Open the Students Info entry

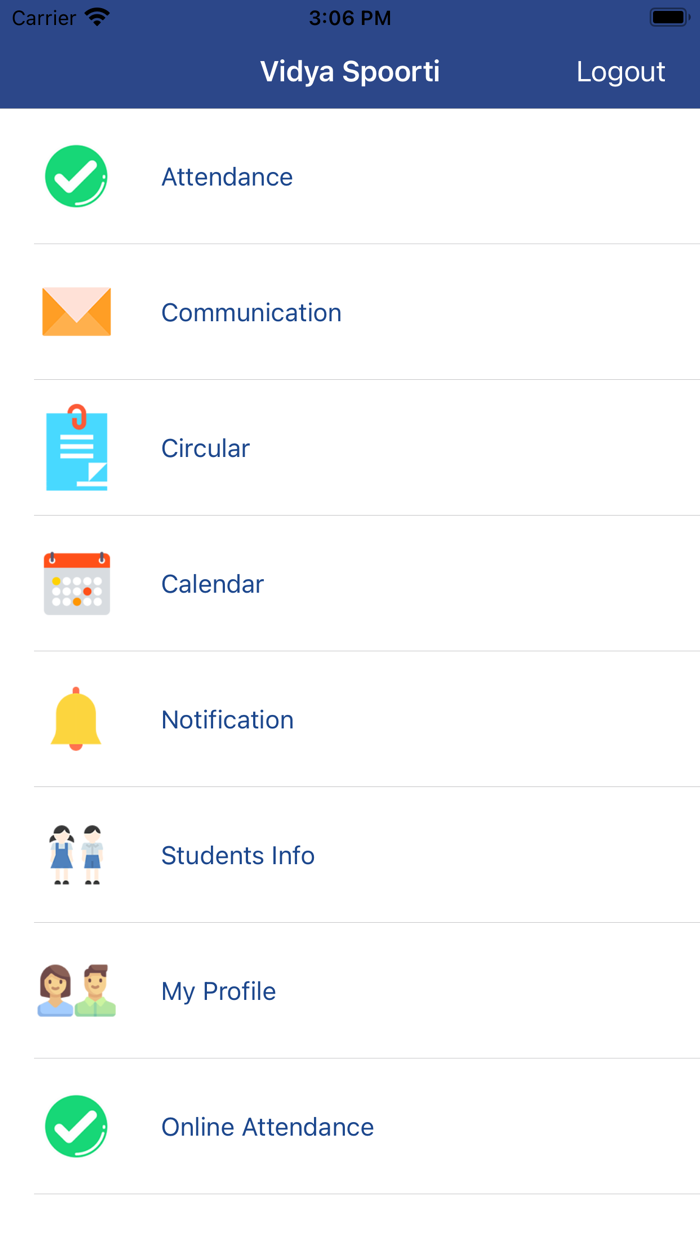point(238,856)
